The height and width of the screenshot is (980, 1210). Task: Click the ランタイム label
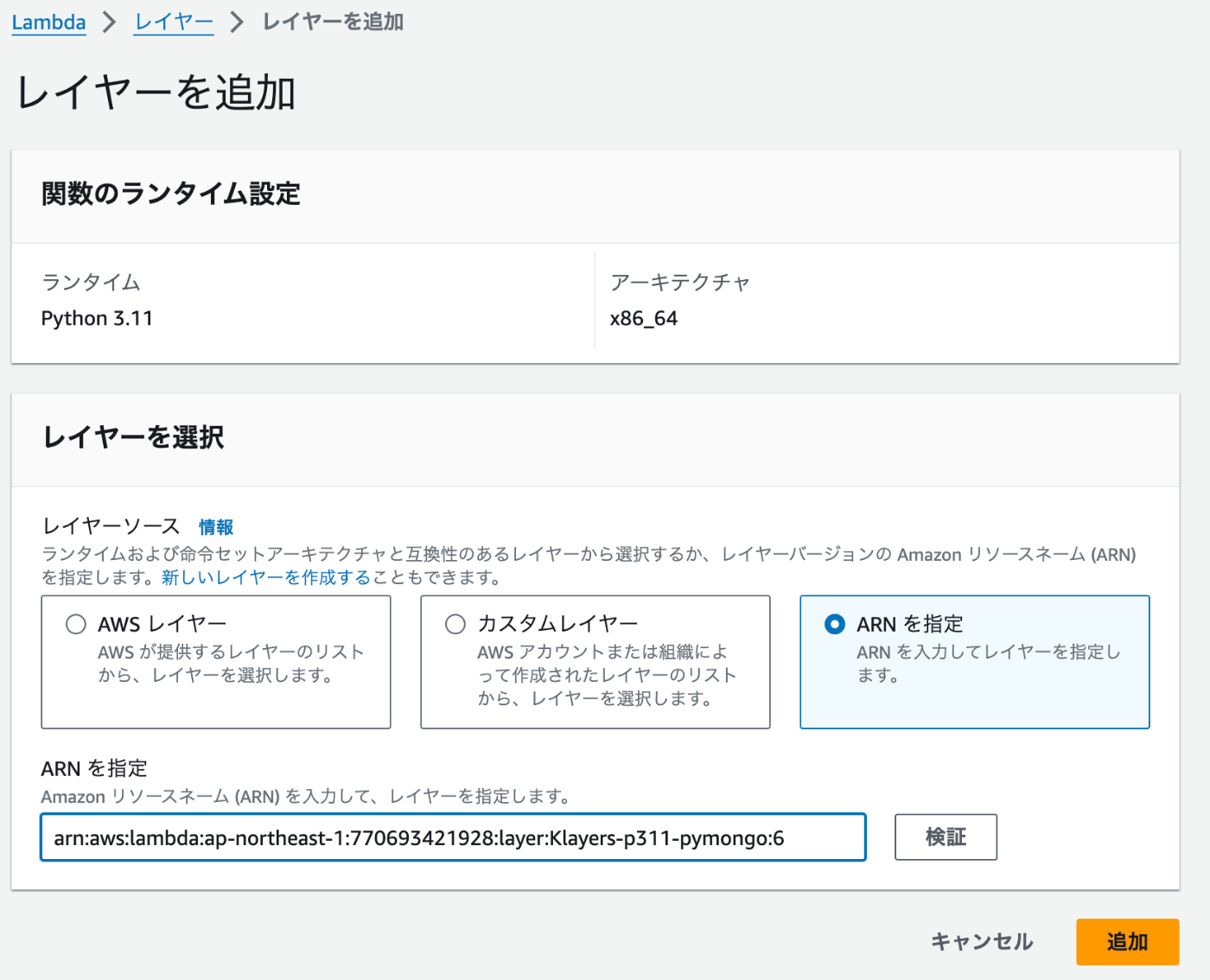tap(91, 282)
